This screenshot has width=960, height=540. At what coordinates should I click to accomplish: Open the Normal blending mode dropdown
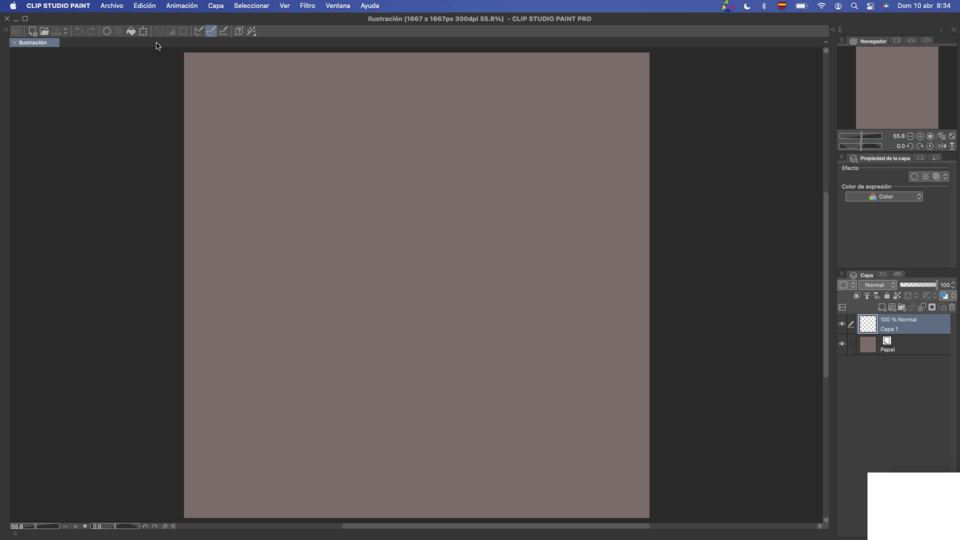(877, 285)
